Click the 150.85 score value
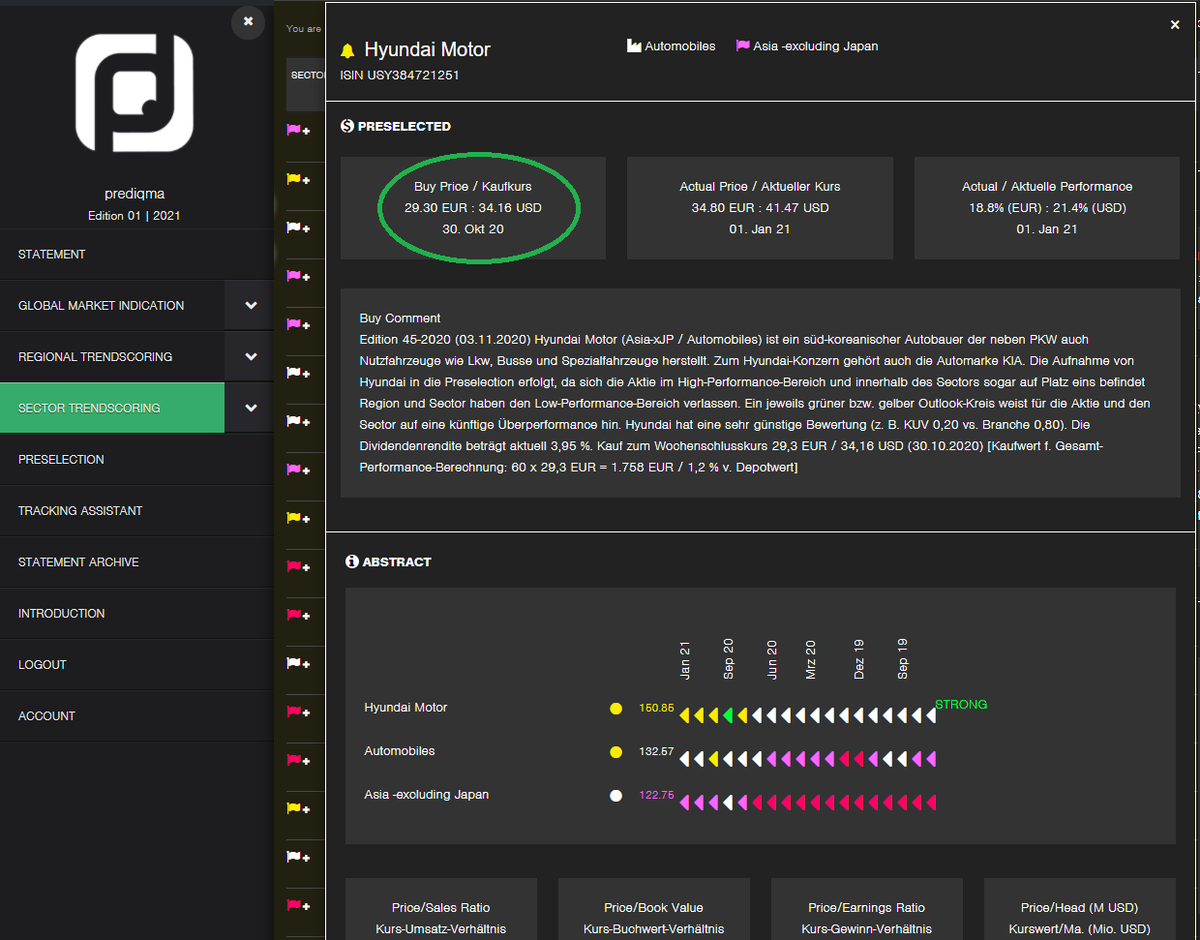This screenshot has height=940, width=1200. pos(657,708)
